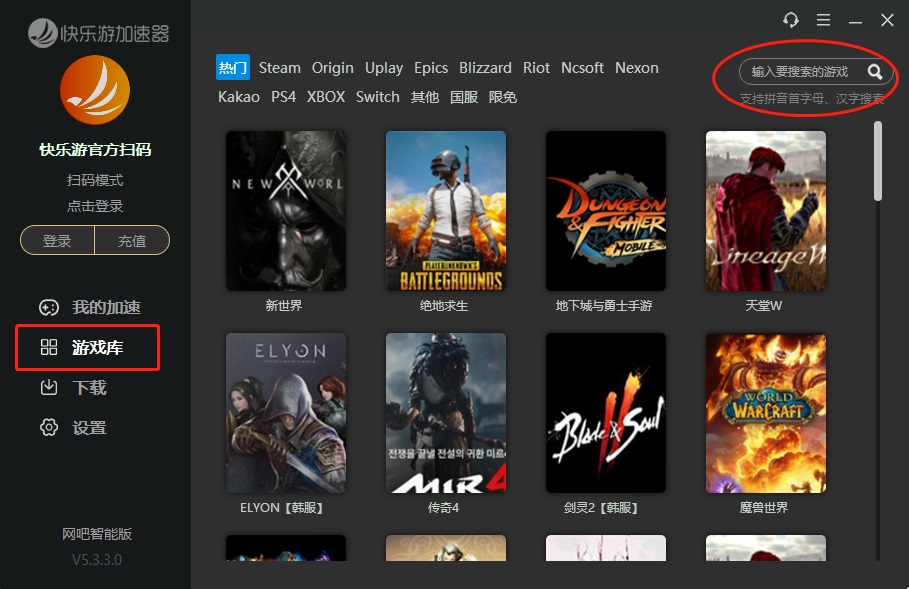
Task: Click the 剑灵2【韩服】 game title
Action: (603, 508)
